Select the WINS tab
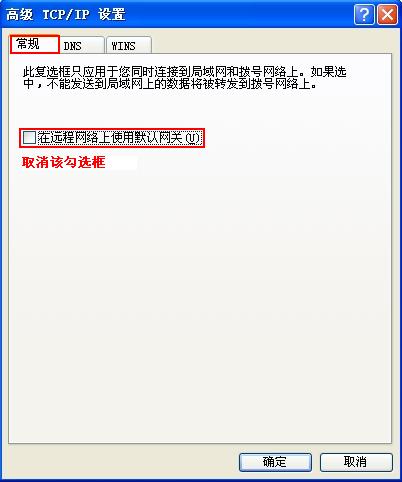This screenshot has height=482, width=402. pyautogui.click(x=129, y=45)
